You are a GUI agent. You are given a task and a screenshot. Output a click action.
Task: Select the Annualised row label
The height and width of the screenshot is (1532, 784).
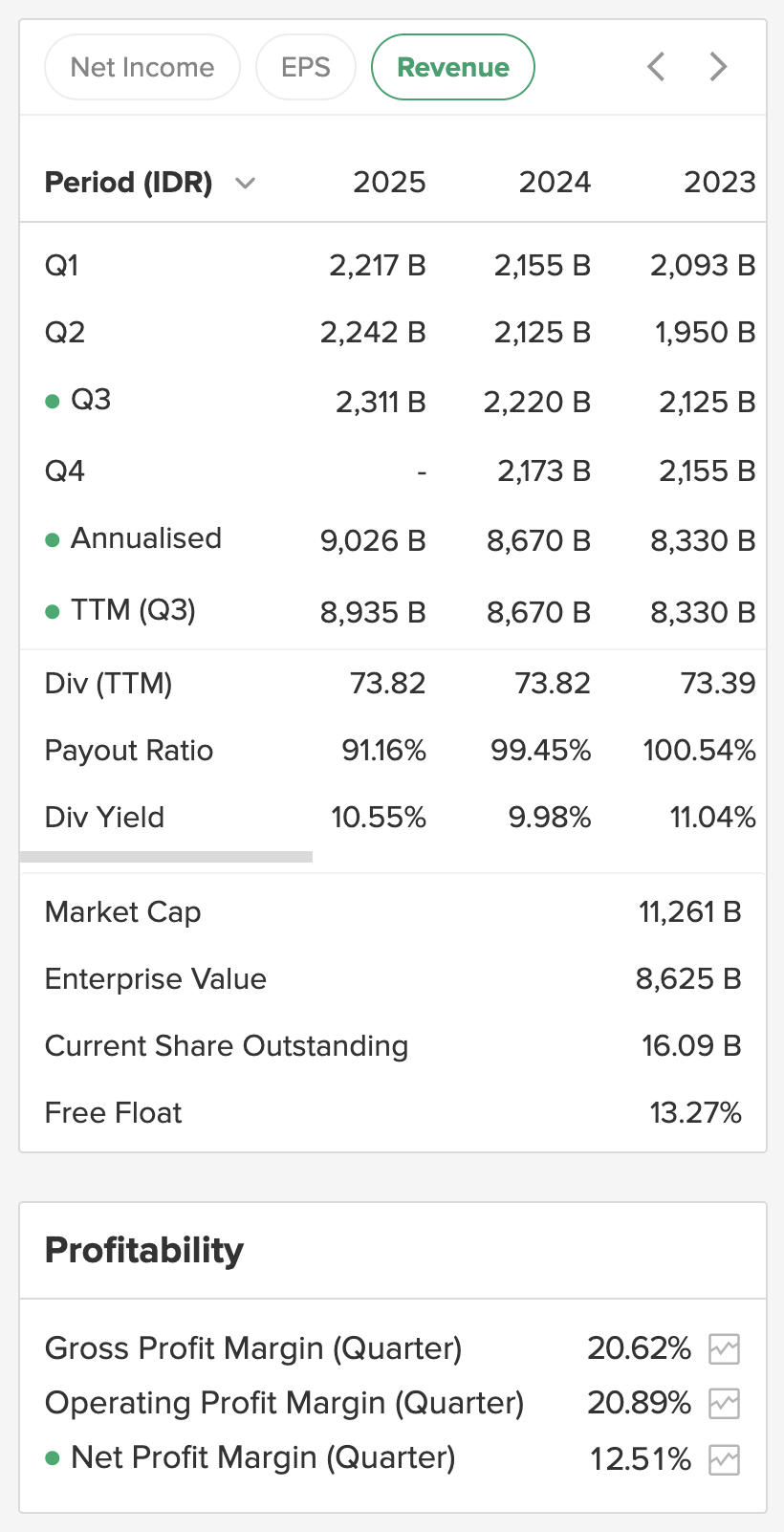(145, 538)
